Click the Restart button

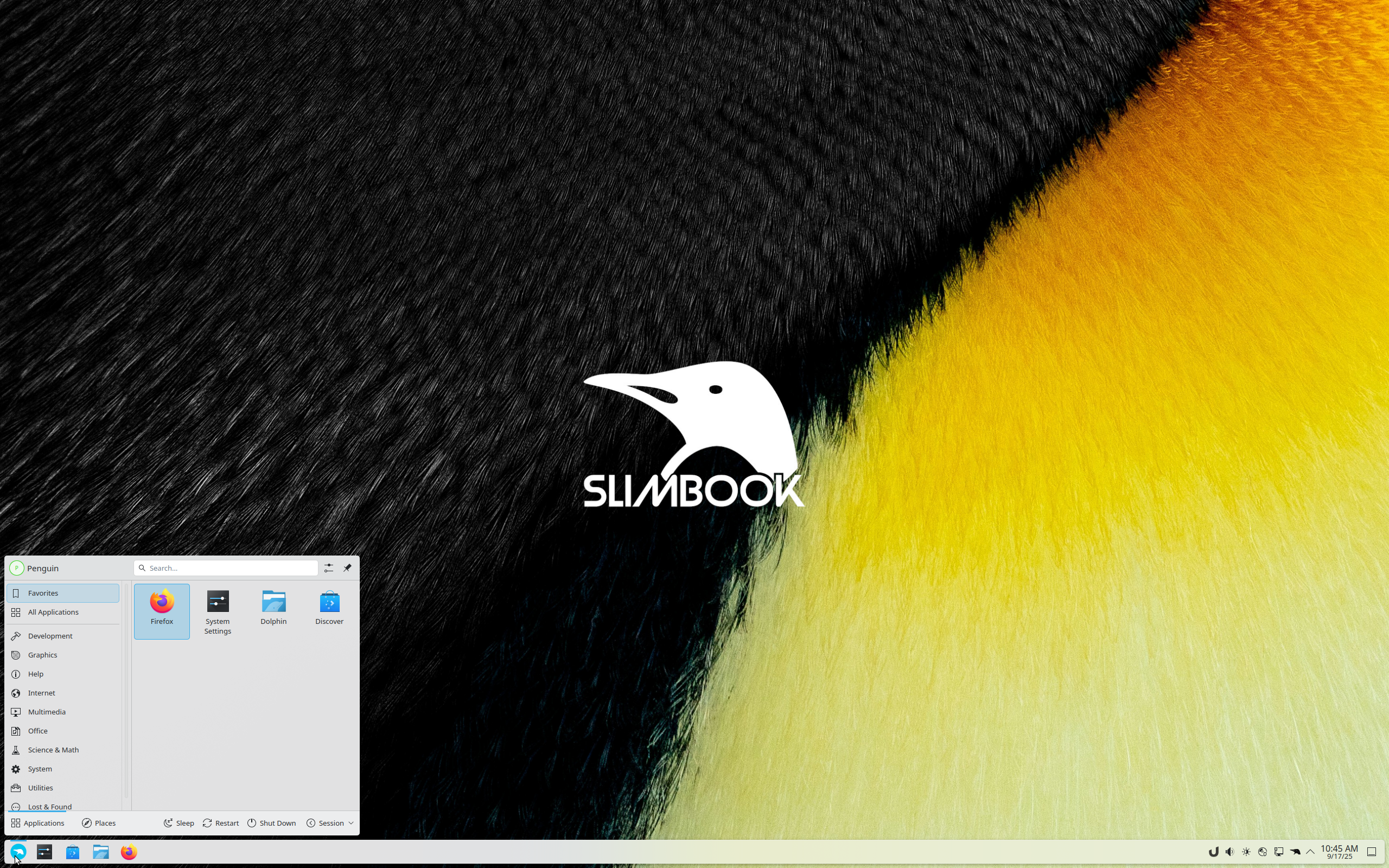coord(221,823)
